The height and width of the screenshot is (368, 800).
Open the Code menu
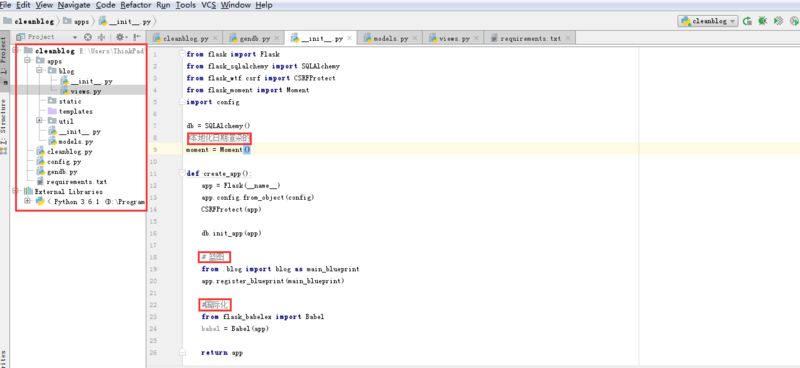click(106, 5)
